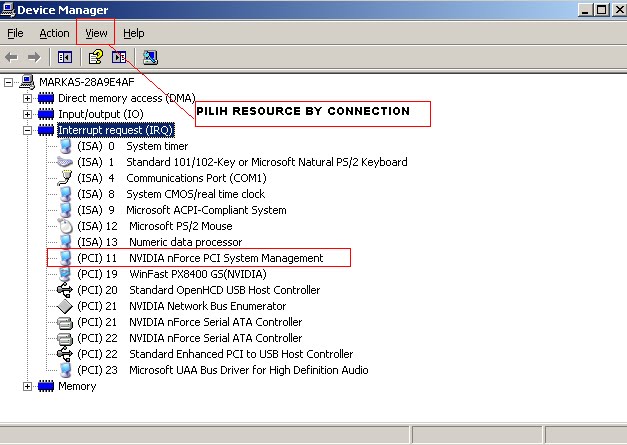Viewport: 627px width, 445px height.
Task: Collapse the Interrupt request (IRQ) node
Action: pos(27,130)
